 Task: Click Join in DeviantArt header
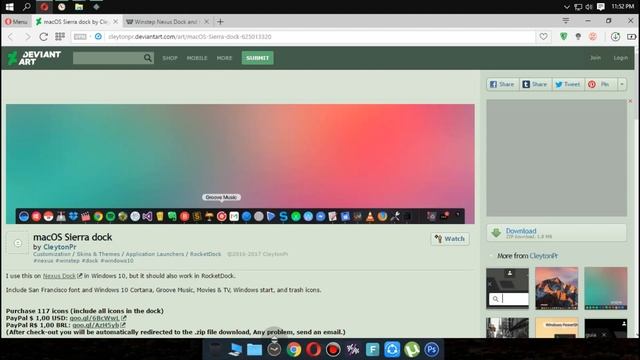[x=595, y=58]
